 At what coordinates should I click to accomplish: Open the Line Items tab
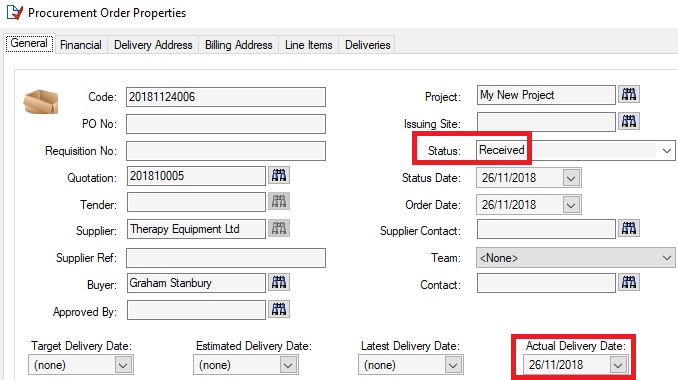tap(309, 45)
